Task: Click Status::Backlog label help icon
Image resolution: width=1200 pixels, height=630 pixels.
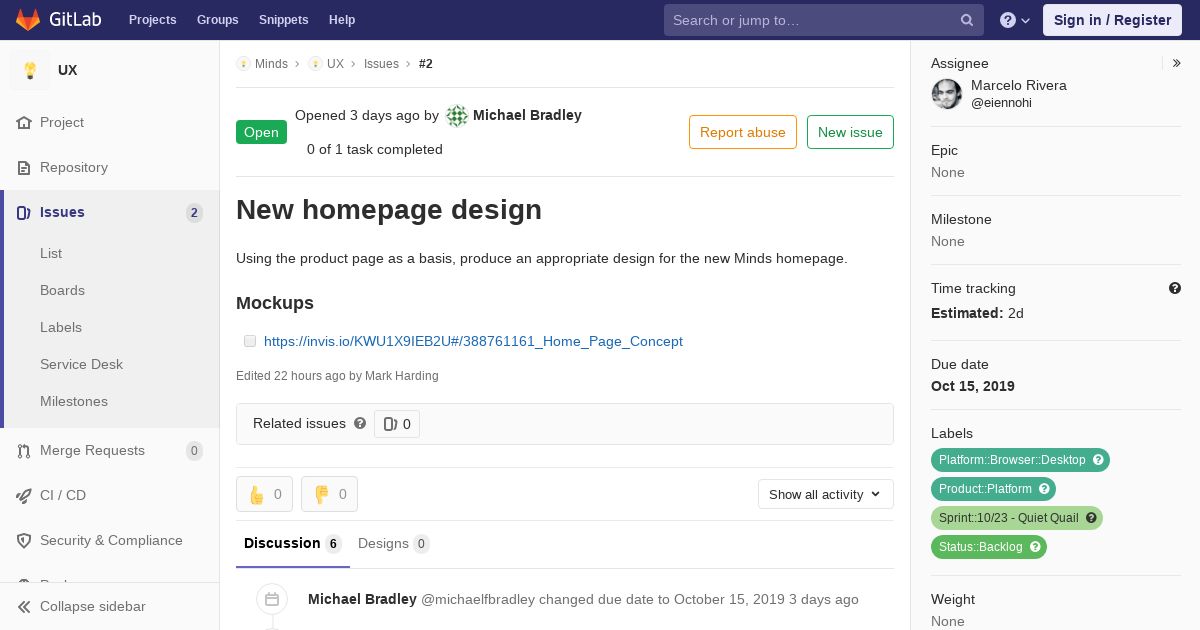Action: tap(1036, 547)
